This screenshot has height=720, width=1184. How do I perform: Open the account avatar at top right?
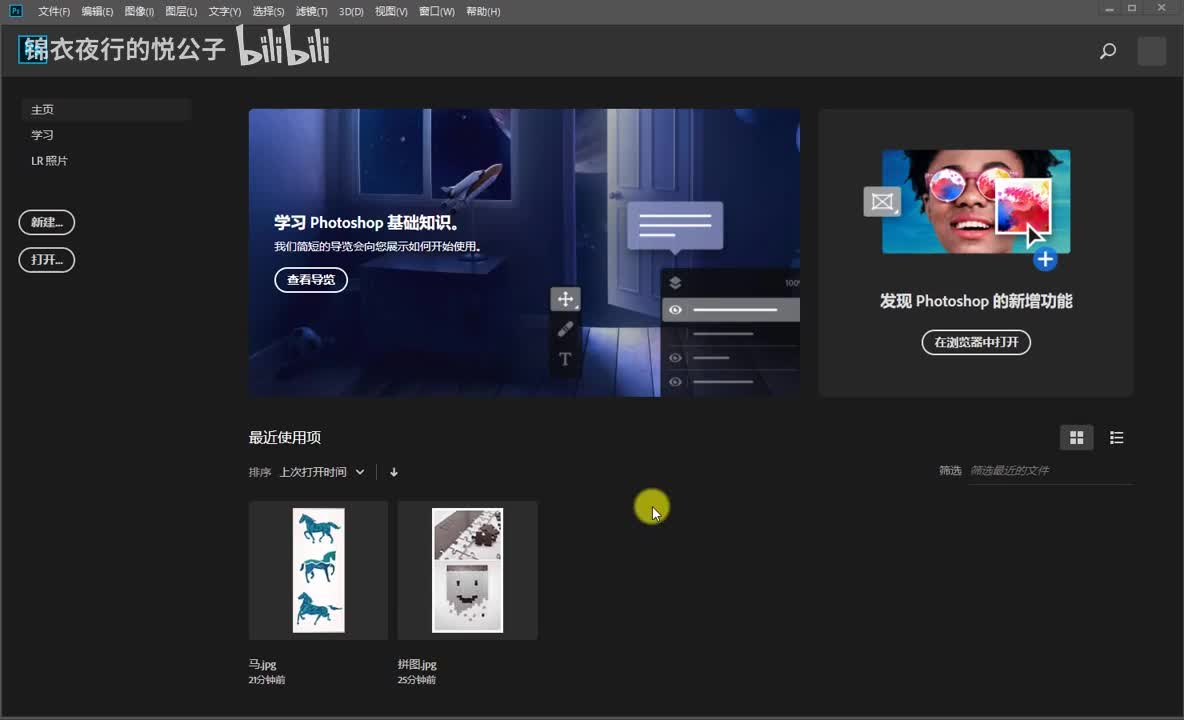point(1152,51)
